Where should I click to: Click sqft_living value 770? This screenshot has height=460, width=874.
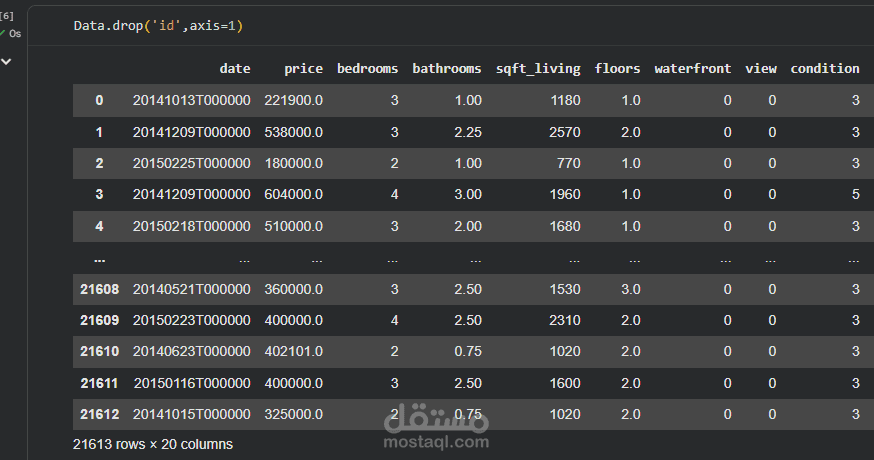point(569,163)
